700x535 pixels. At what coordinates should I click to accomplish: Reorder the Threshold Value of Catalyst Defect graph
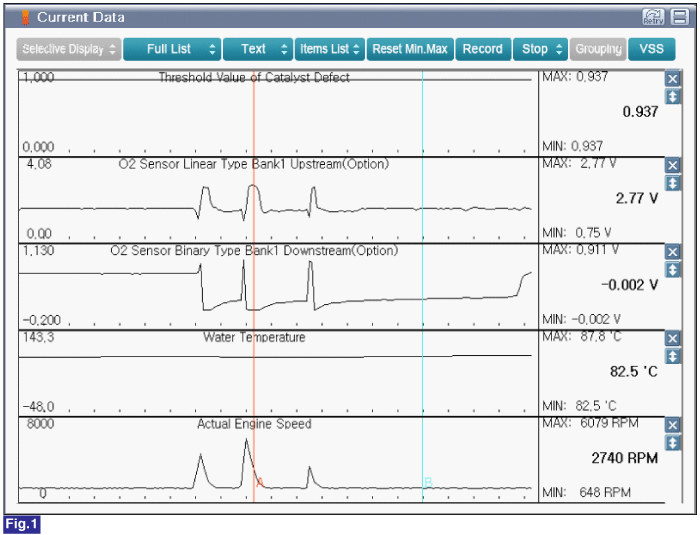click(x=672, y=96)
